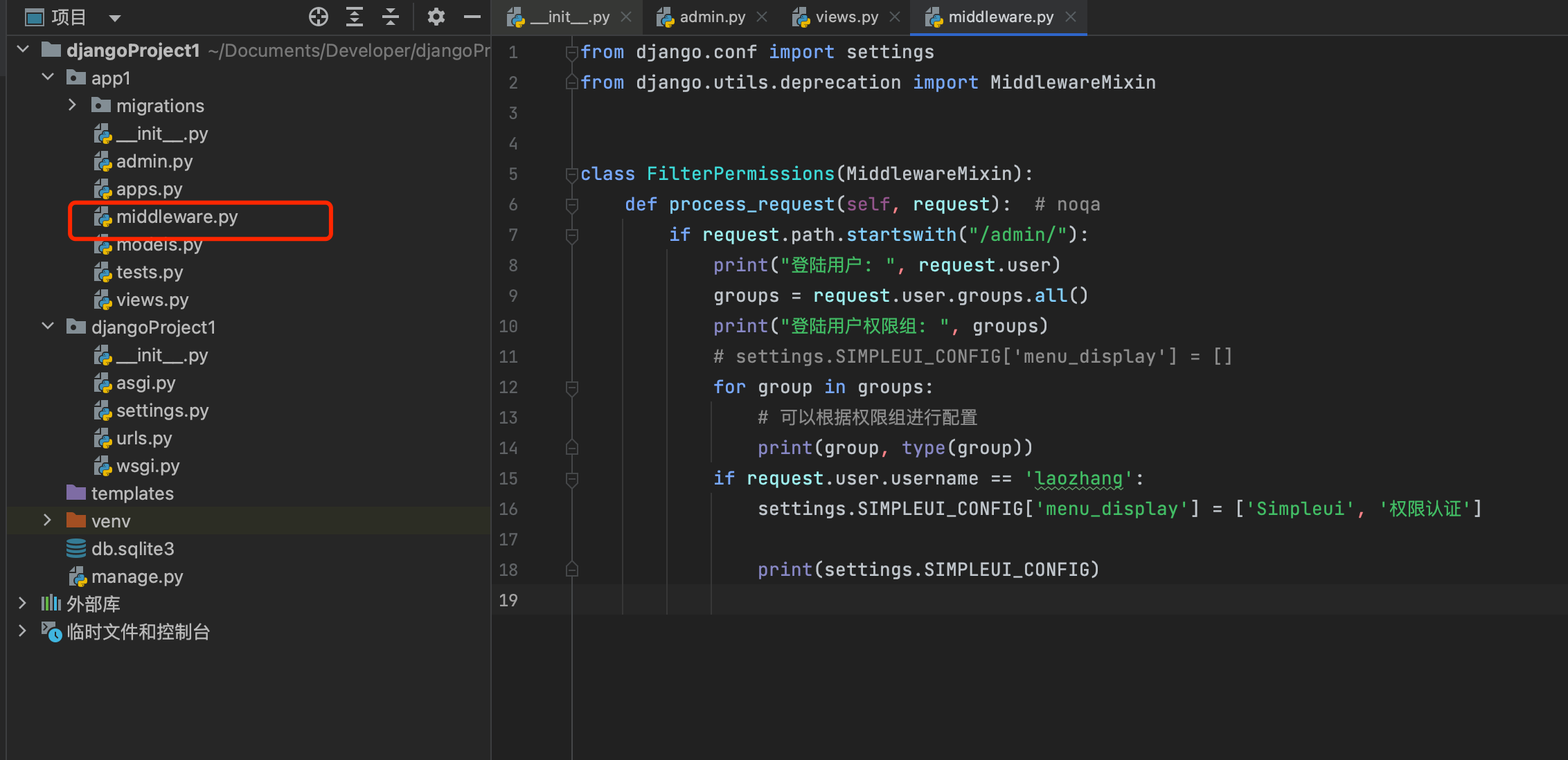Select views.py in project tree
Image resolution: width=1568 pixels, height=760 pixels.
(x=152, y=300)
